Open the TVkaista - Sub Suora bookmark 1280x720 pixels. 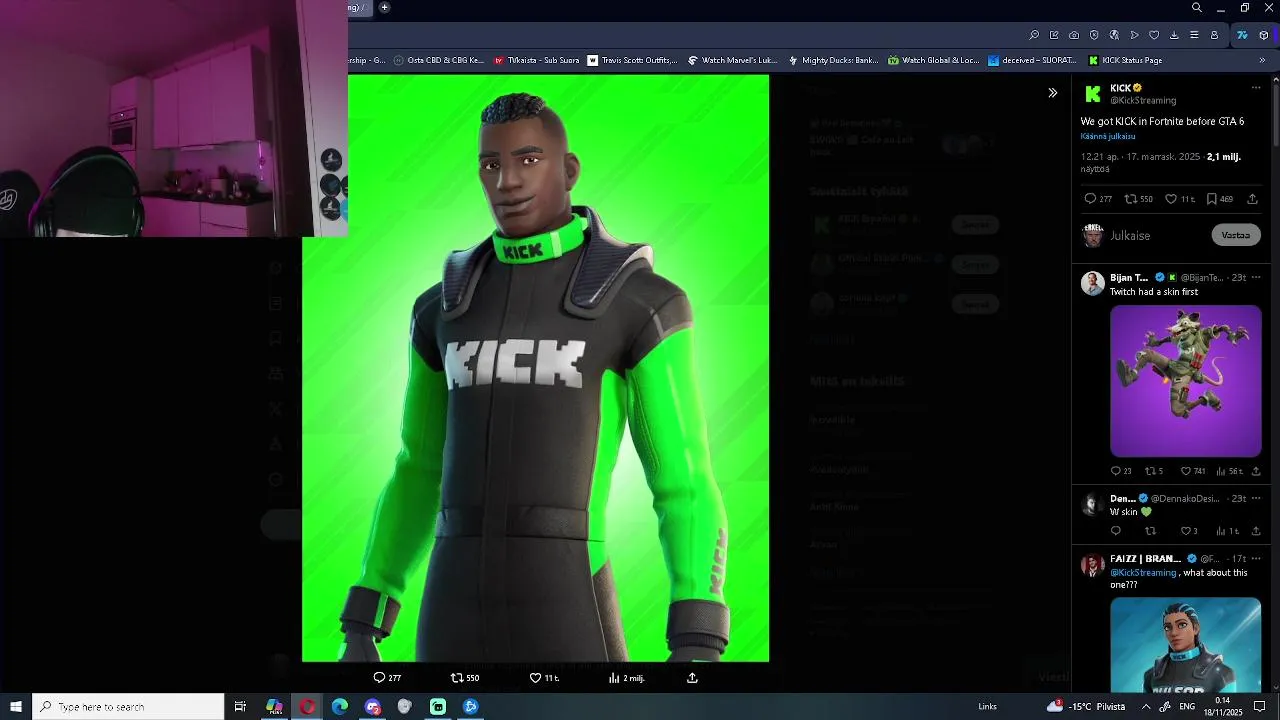(536, 60)
